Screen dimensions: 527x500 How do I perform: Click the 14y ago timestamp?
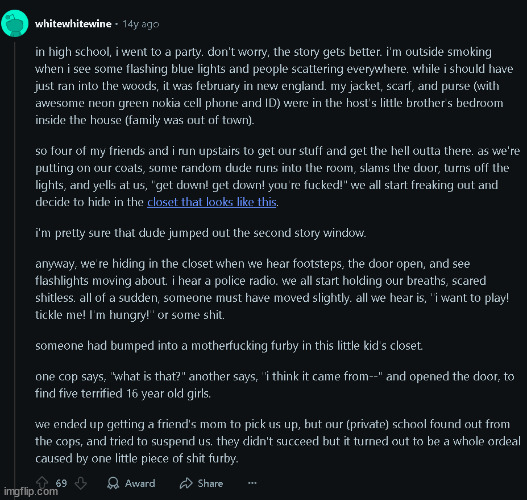(x=140, y=24)
